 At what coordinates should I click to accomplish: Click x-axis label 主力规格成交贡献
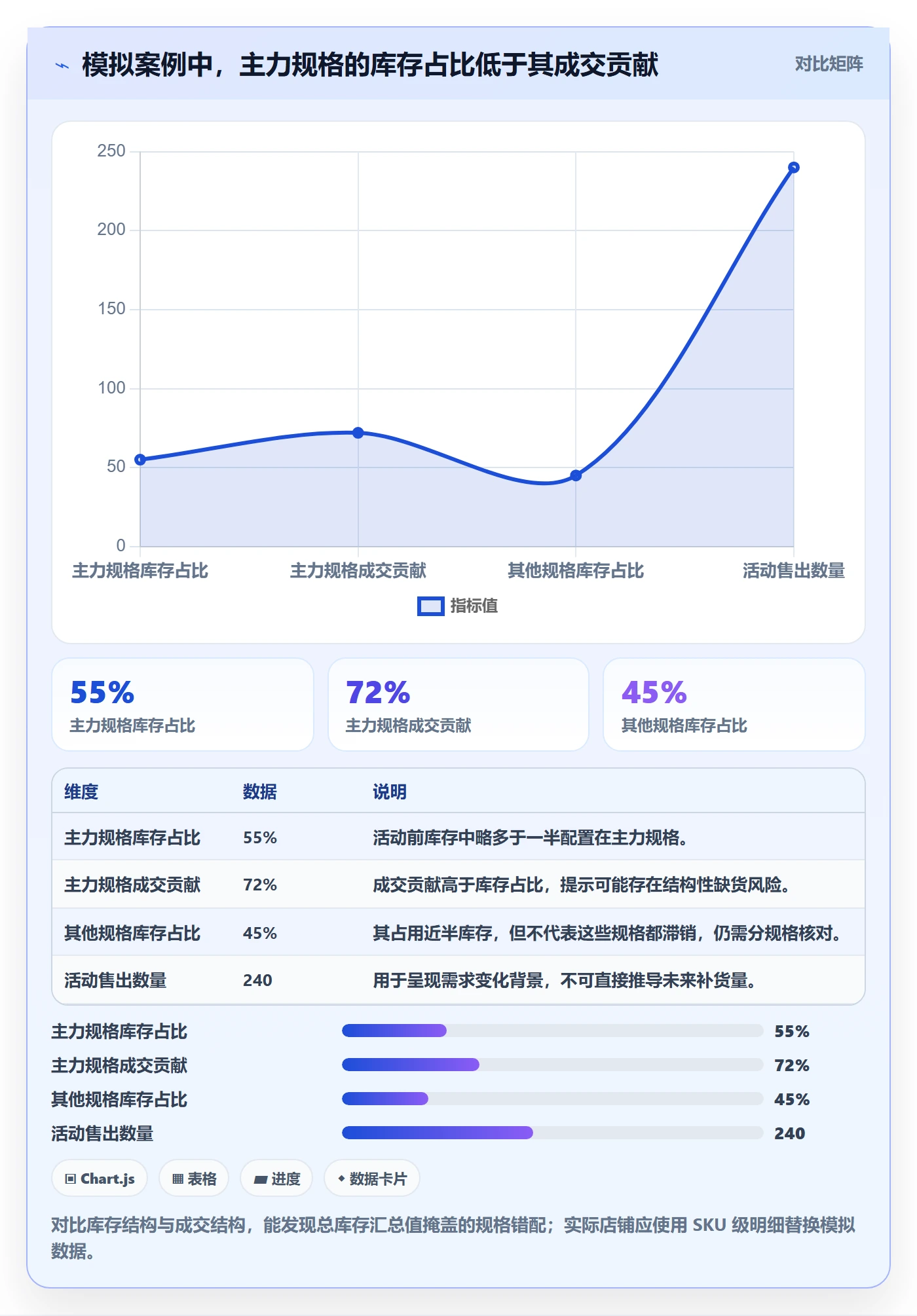tap(358, 571)
